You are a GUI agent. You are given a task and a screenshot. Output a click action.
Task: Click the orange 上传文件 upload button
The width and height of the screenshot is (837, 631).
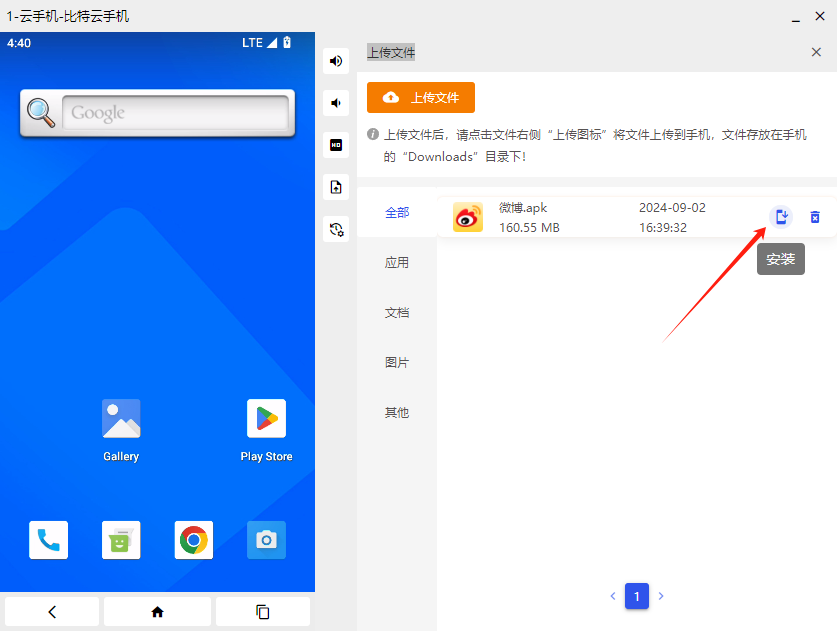(x=421, y=97)
